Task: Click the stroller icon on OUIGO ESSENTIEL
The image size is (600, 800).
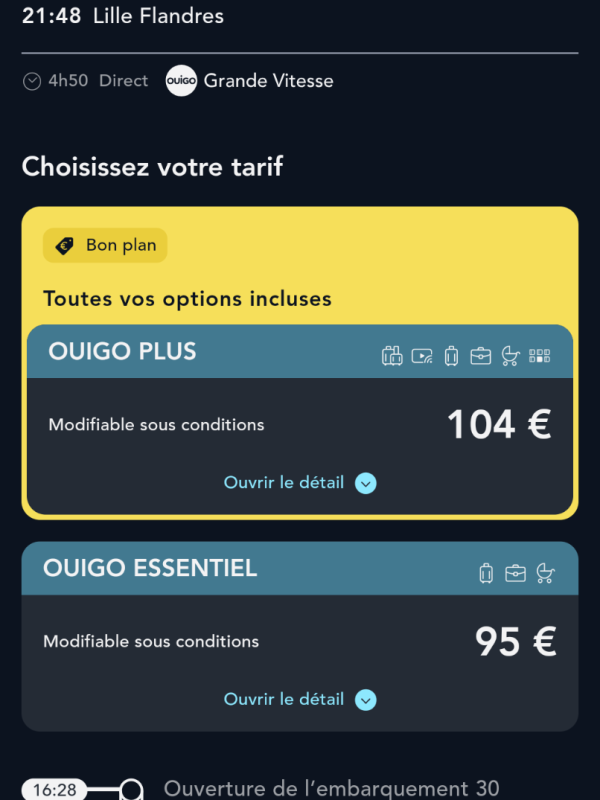Action: 546,573
